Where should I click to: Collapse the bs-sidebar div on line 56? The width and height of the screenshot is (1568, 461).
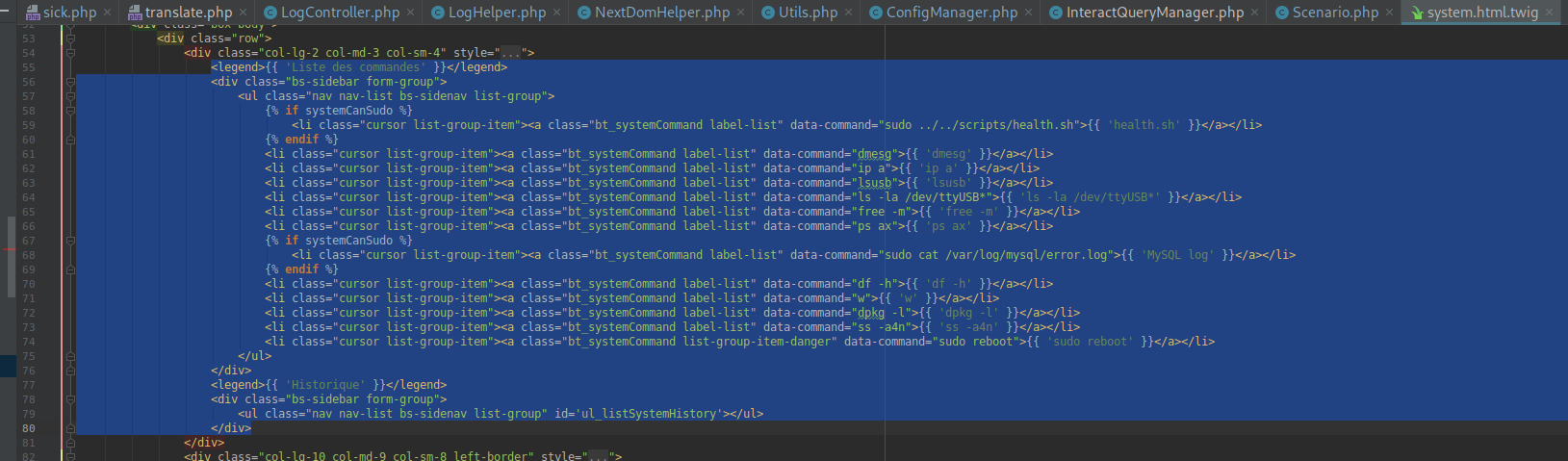(x=70, y=82)
